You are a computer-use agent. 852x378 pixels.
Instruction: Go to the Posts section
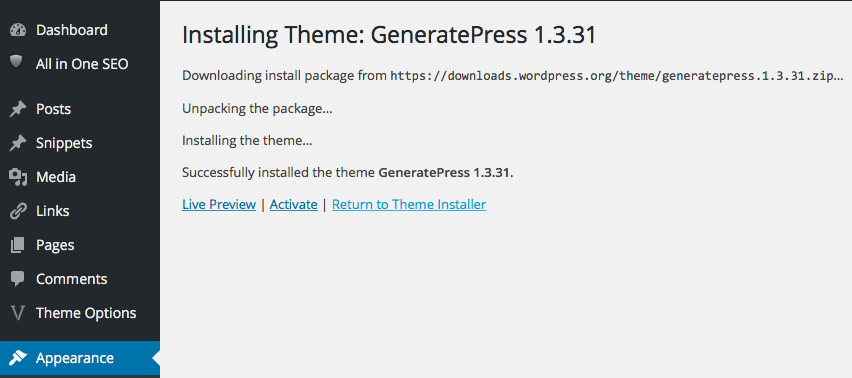coord(53,109)
